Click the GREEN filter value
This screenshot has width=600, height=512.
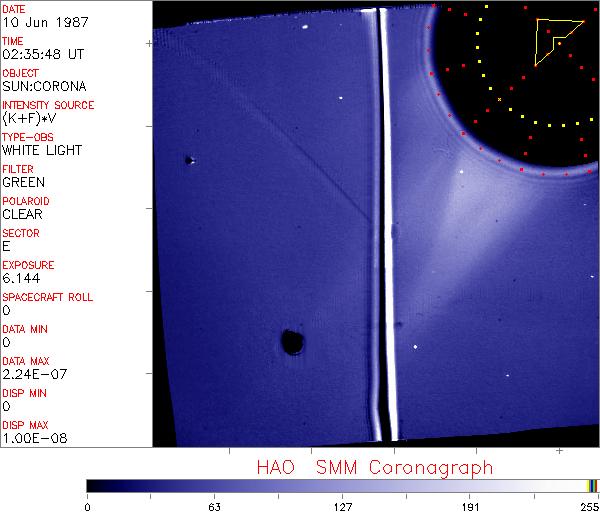(x=23, y=183)
